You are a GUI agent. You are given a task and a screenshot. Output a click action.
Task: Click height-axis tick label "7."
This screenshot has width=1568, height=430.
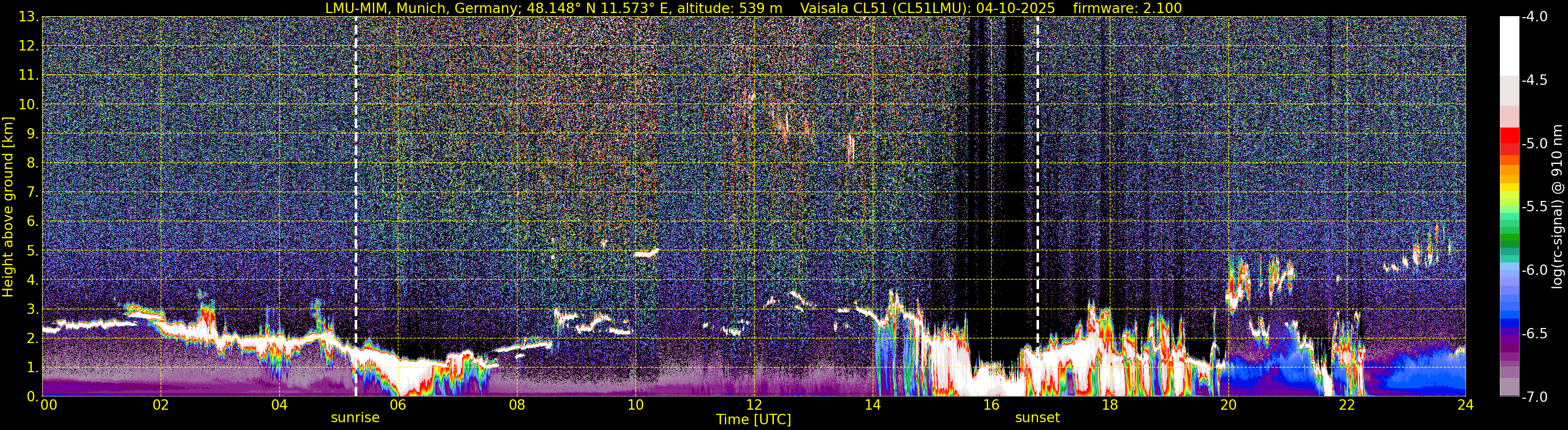tap(33, 193)
